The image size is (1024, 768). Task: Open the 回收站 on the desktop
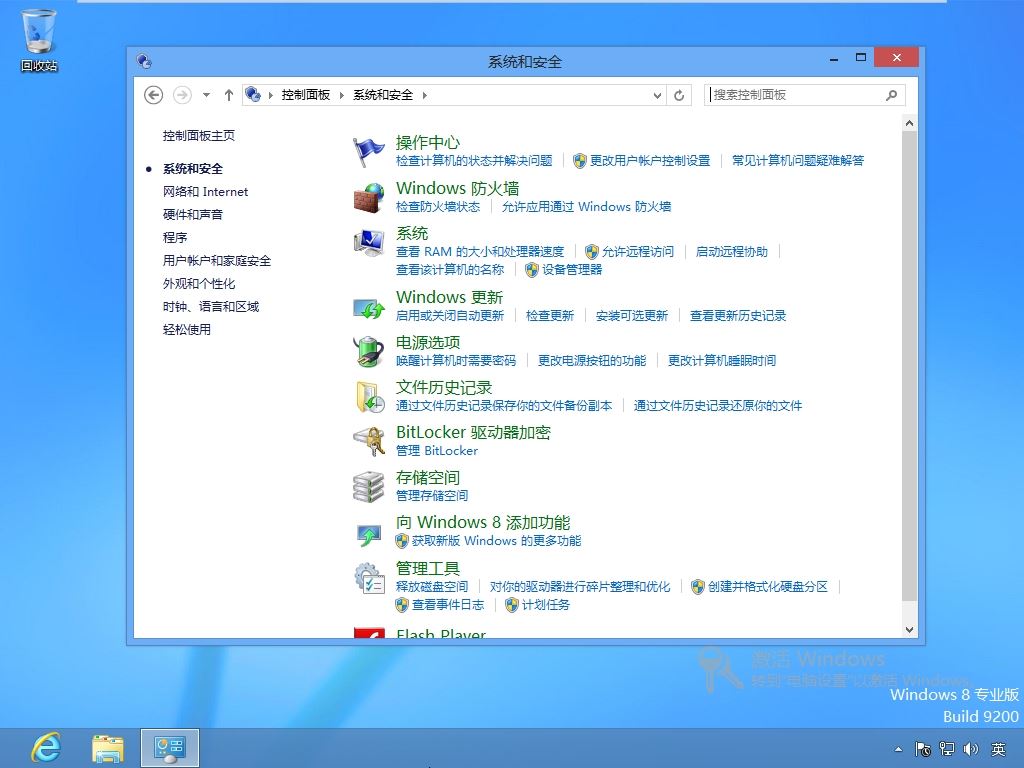(x=39, y=40)
